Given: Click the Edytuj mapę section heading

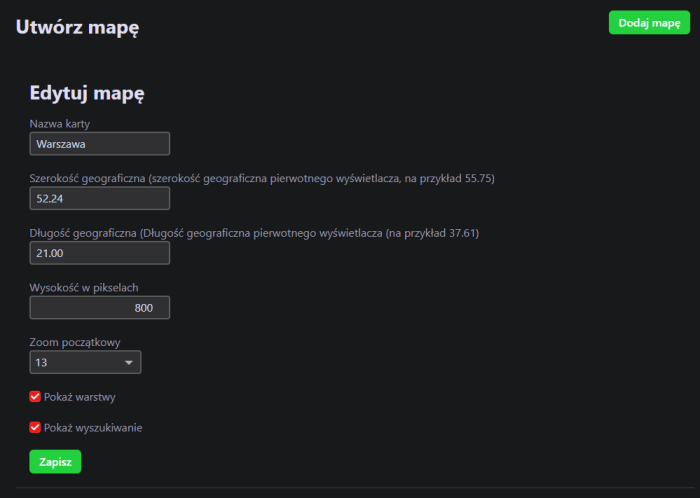Looking at the screenshot, I should (x=87, y=94).
